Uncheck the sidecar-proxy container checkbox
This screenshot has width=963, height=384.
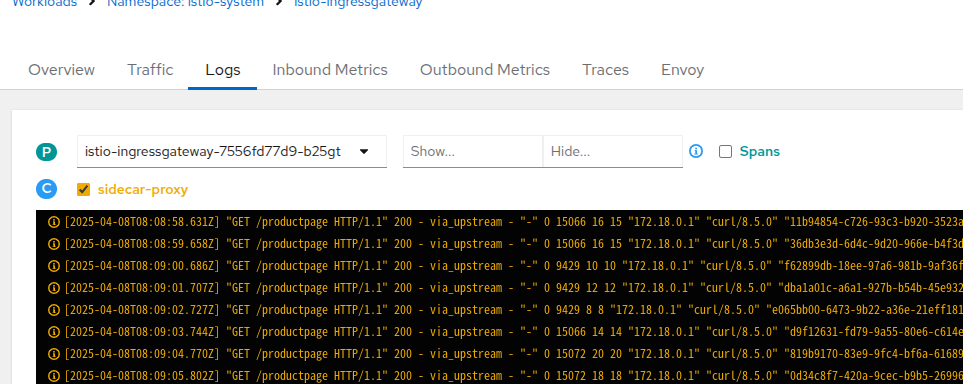(x=84, y=189)
